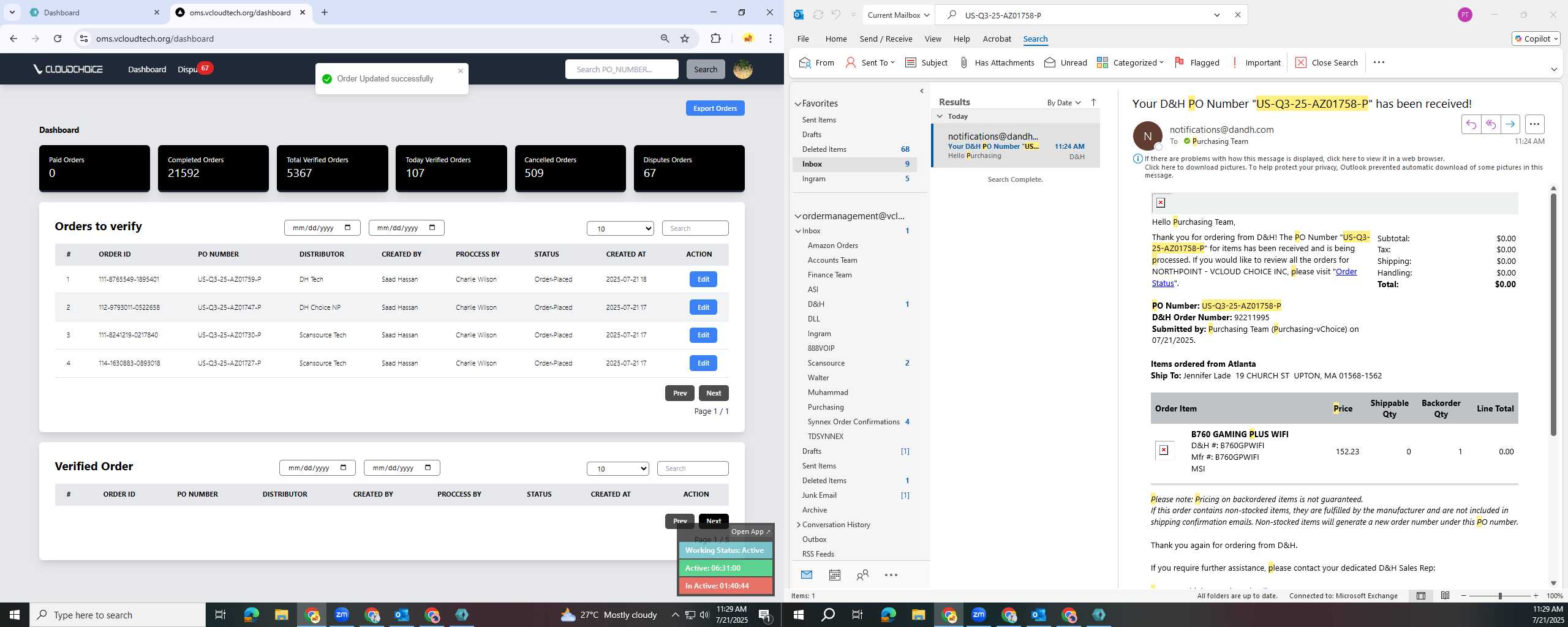
Task: Open Current Mailbox scope dropdown
Action: pos(898,15)
